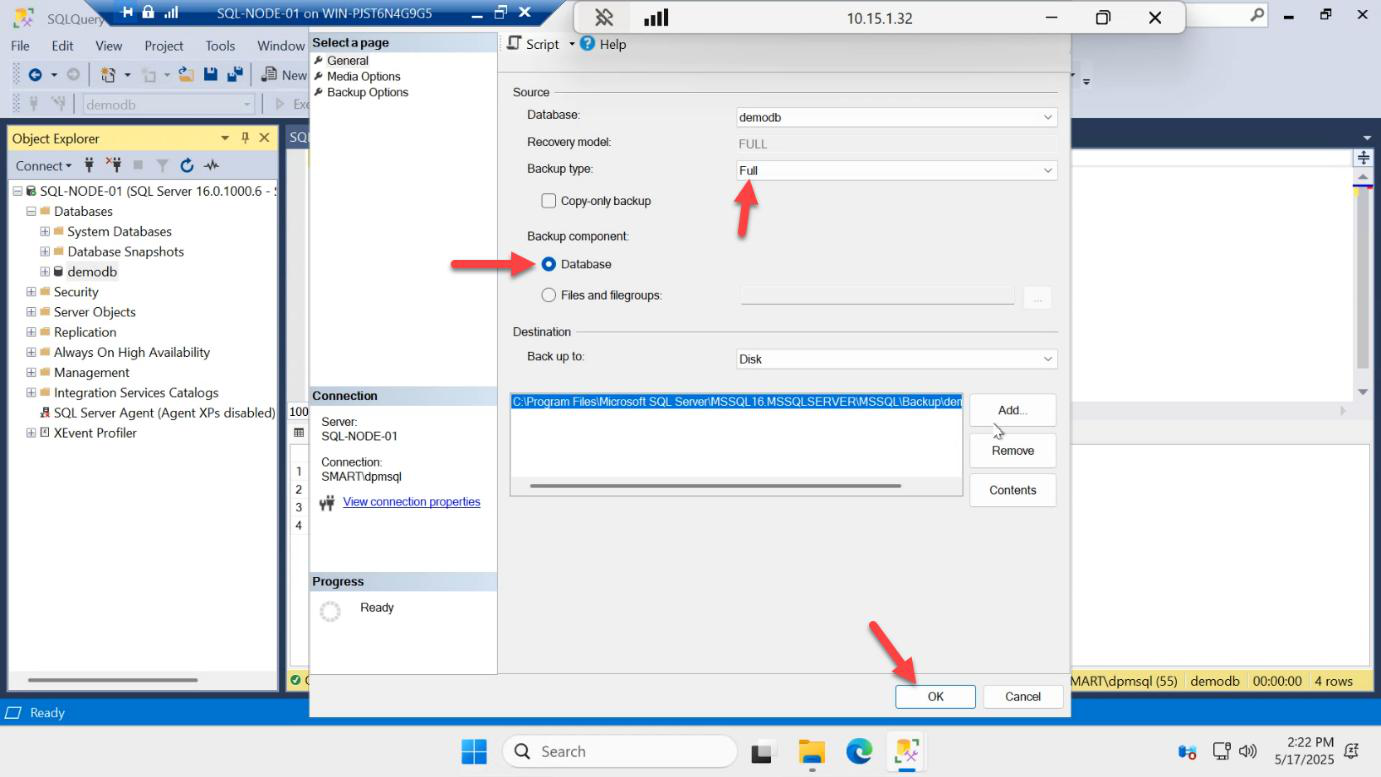
Task: Open the Database dropdown showing demodb
Action: [x=896, y=117]
